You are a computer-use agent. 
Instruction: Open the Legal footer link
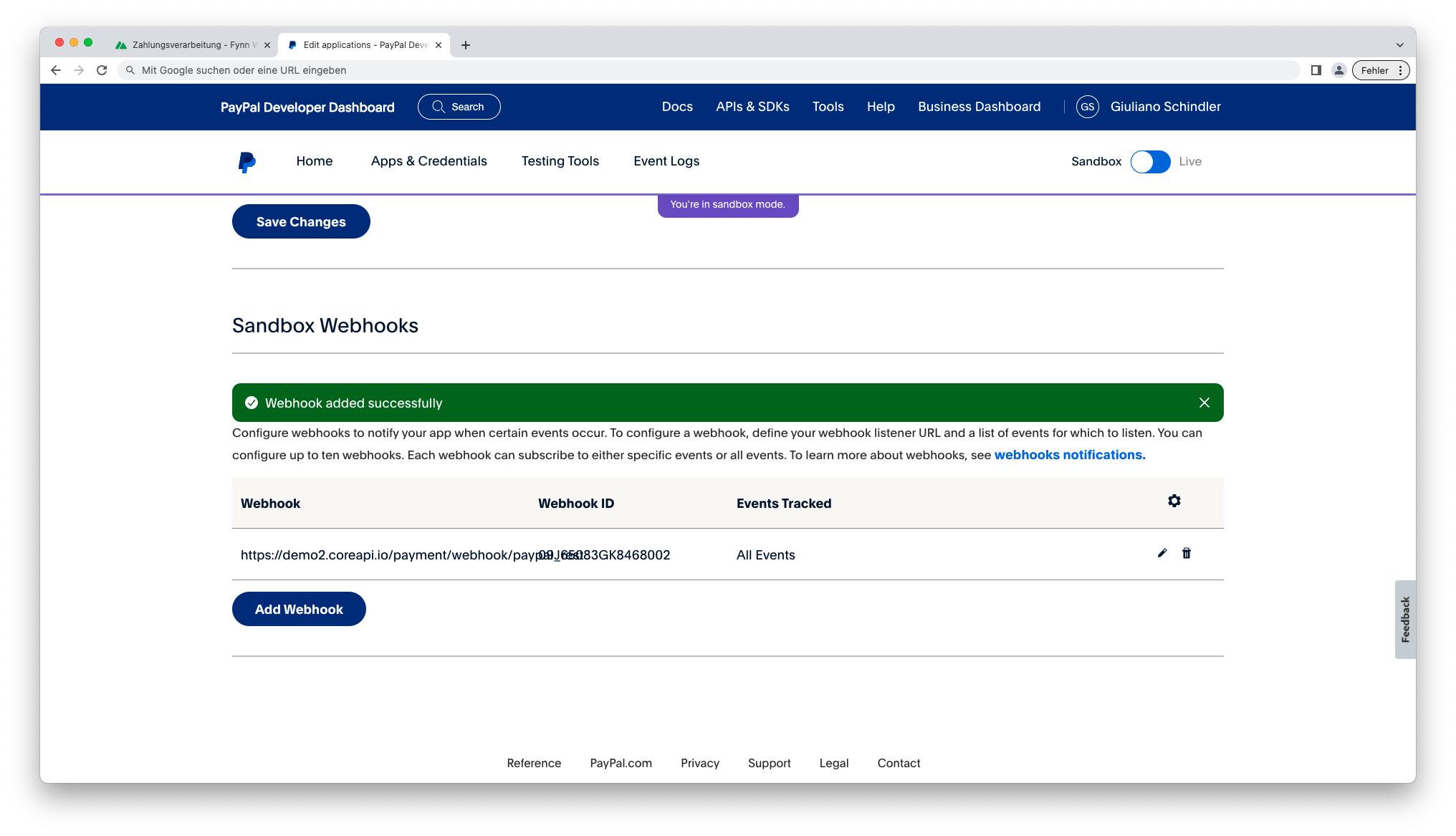pyautogui.click(x=833, y=763)
